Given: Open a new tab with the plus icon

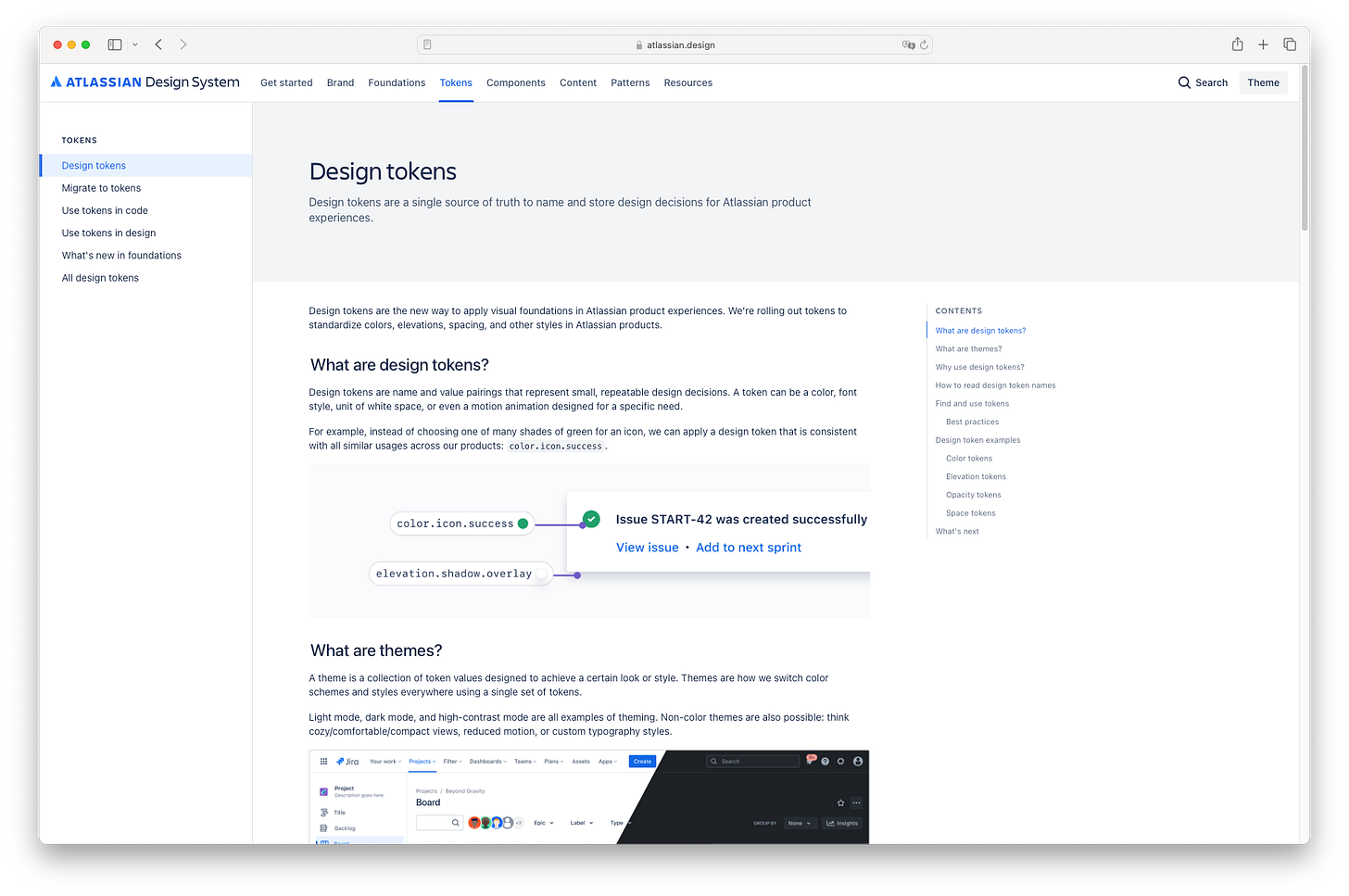Looking at the screenshot, I should point(1263,44).
